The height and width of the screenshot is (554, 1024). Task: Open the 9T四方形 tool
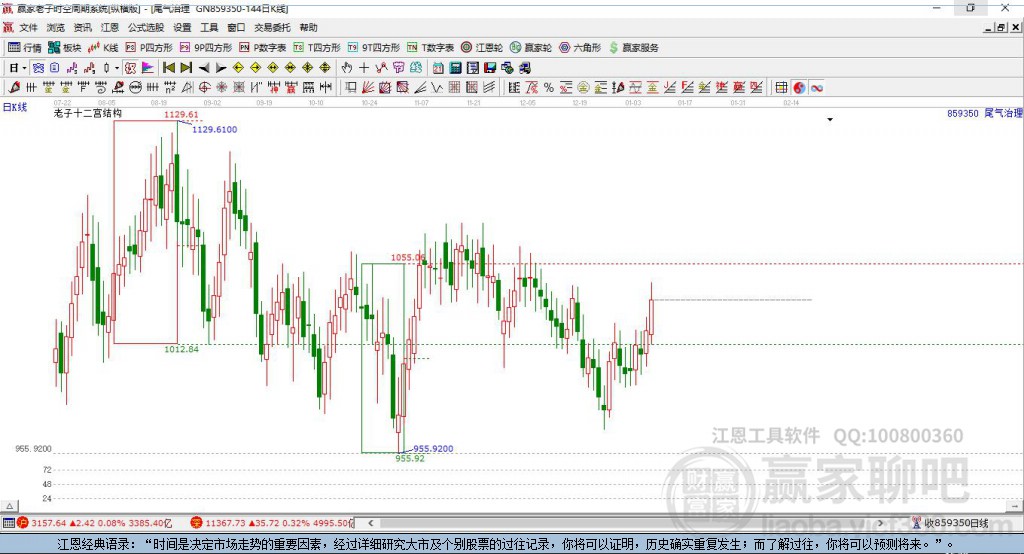[x=374, y=48]
